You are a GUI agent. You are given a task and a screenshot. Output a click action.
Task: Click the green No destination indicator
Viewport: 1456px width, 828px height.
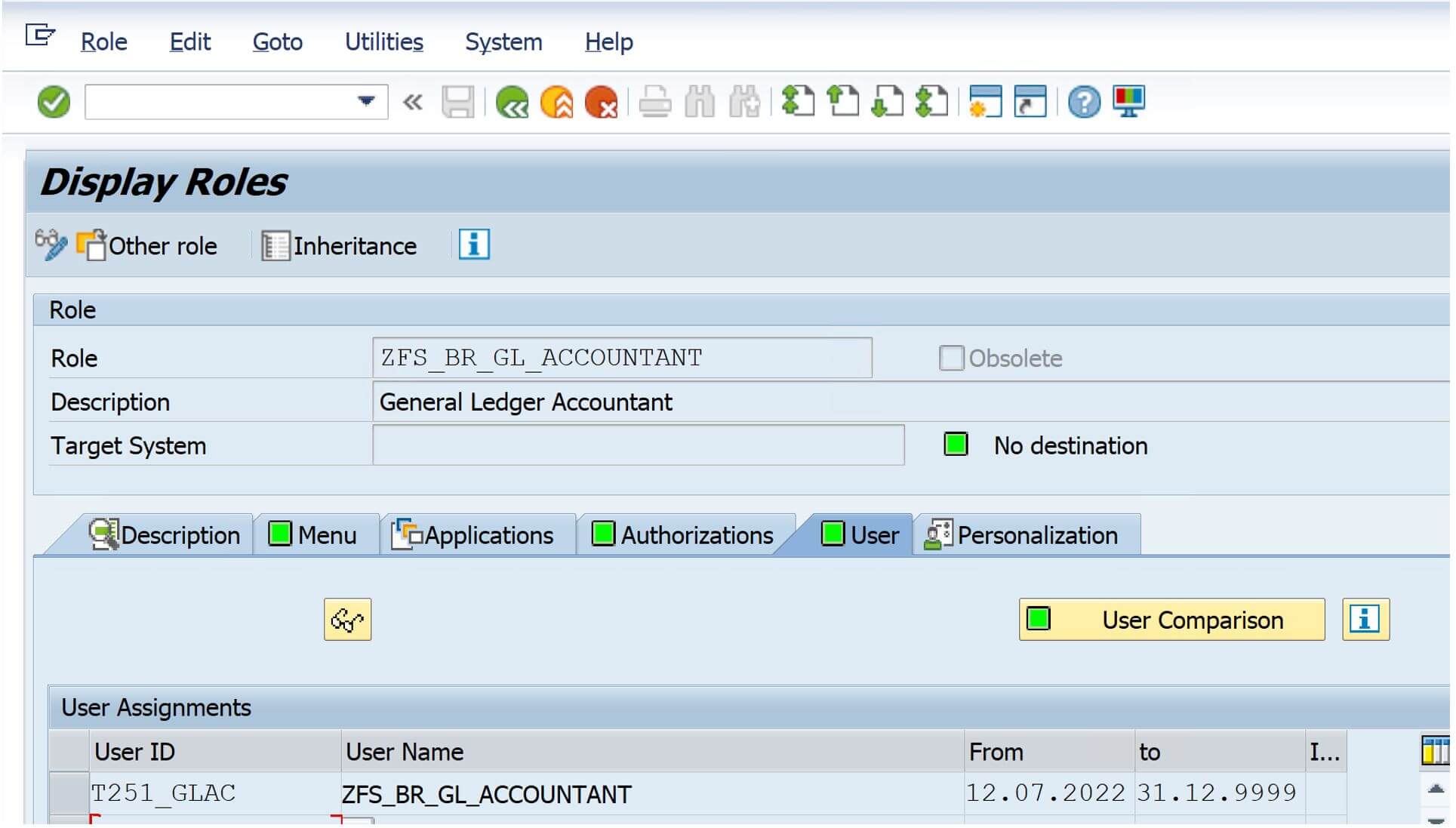955,445
